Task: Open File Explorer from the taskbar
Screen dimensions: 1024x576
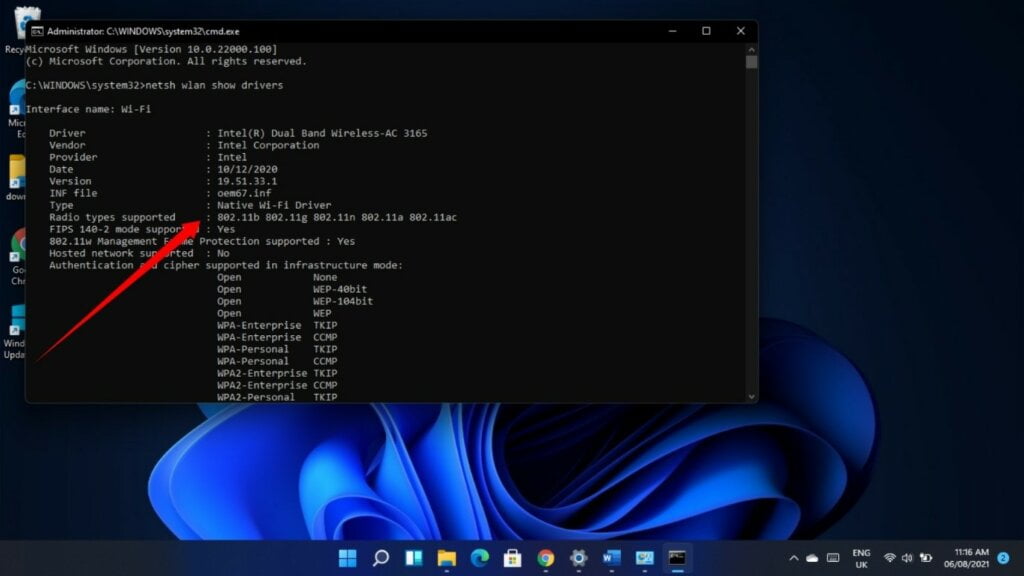Action: (445, 557)
